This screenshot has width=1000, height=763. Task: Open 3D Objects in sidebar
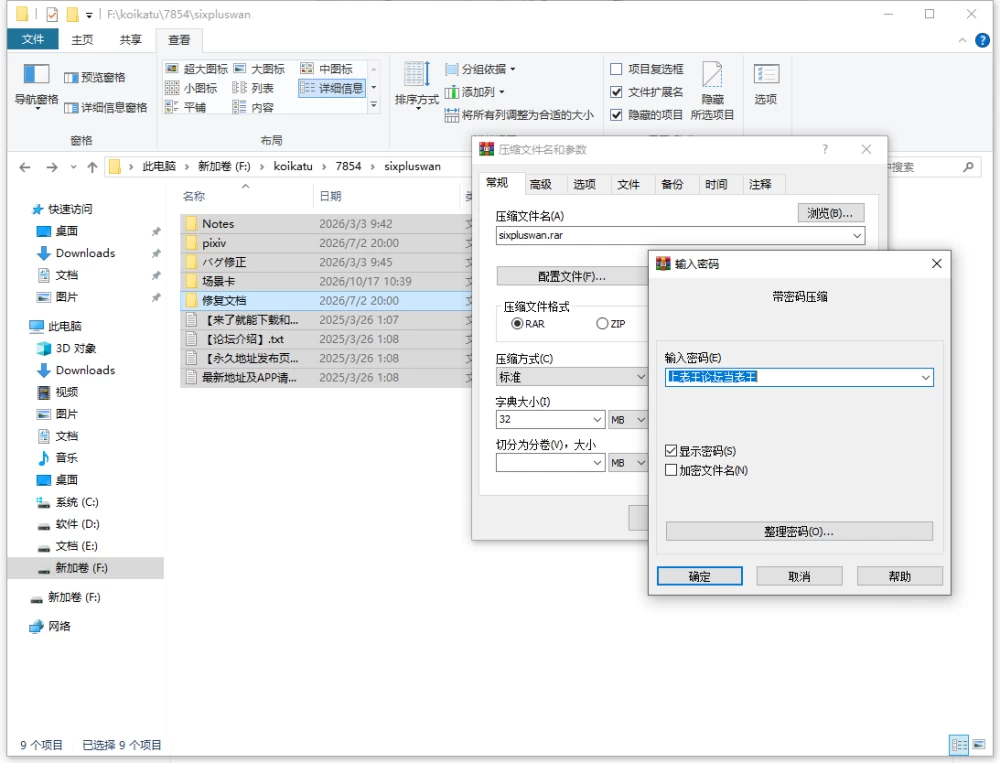pos(66,348)
